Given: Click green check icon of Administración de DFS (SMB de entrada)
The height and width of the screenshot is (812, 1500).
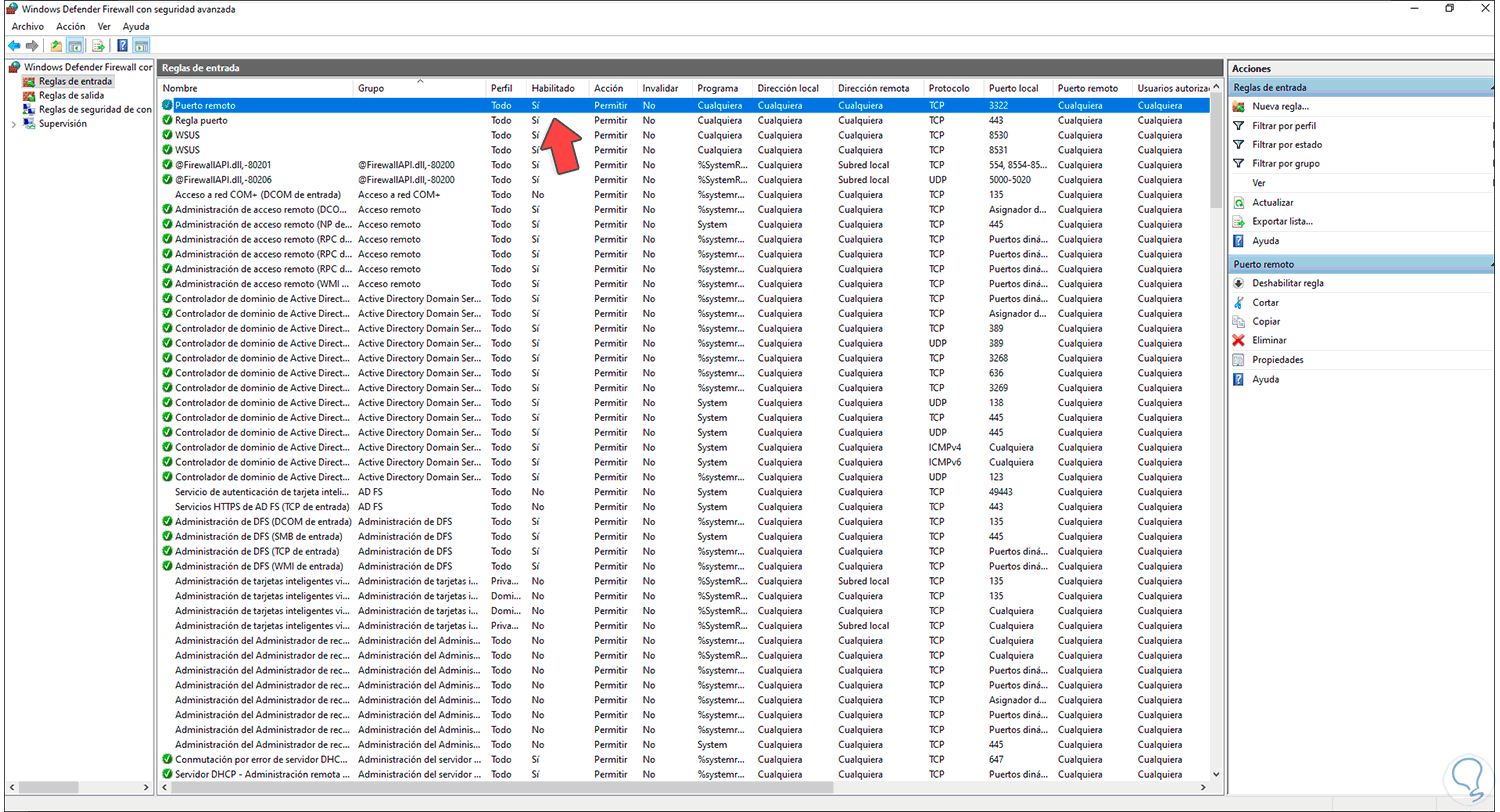Looking at the screenshot, I should [x=167, y=537].
